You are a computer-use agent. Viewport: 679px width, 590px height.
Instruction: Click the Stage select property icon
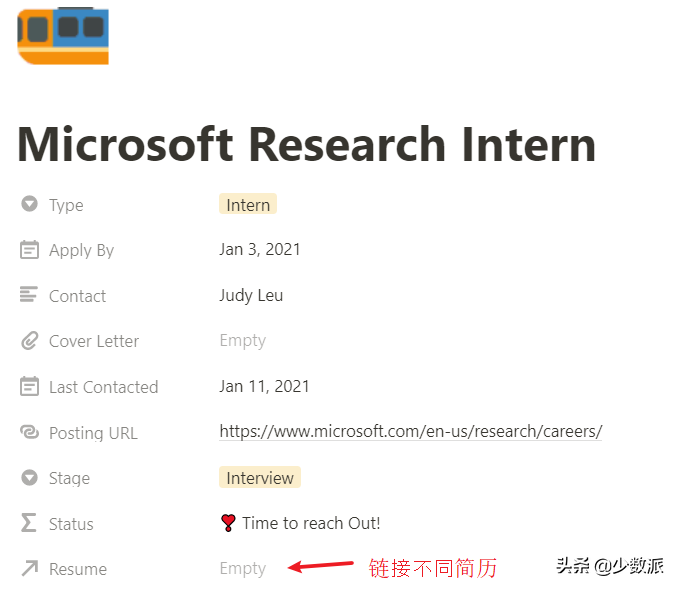coord(29,477)
